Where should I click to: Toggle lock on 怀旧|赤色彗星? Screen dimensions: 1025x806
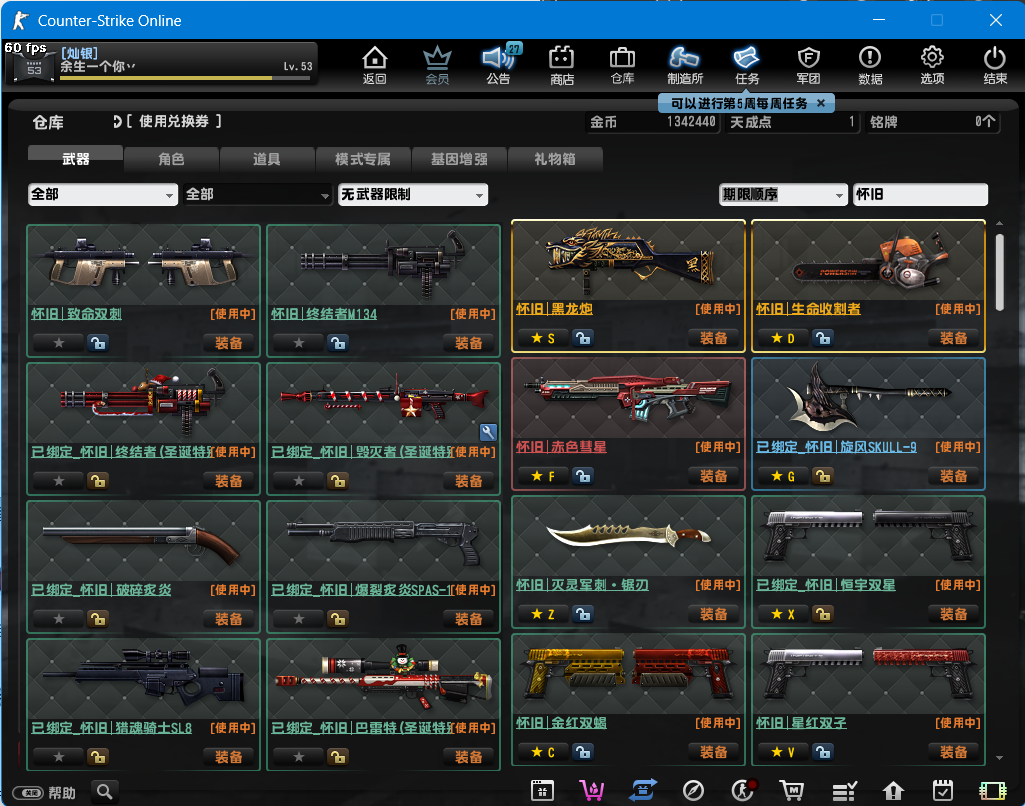point(582,476)
